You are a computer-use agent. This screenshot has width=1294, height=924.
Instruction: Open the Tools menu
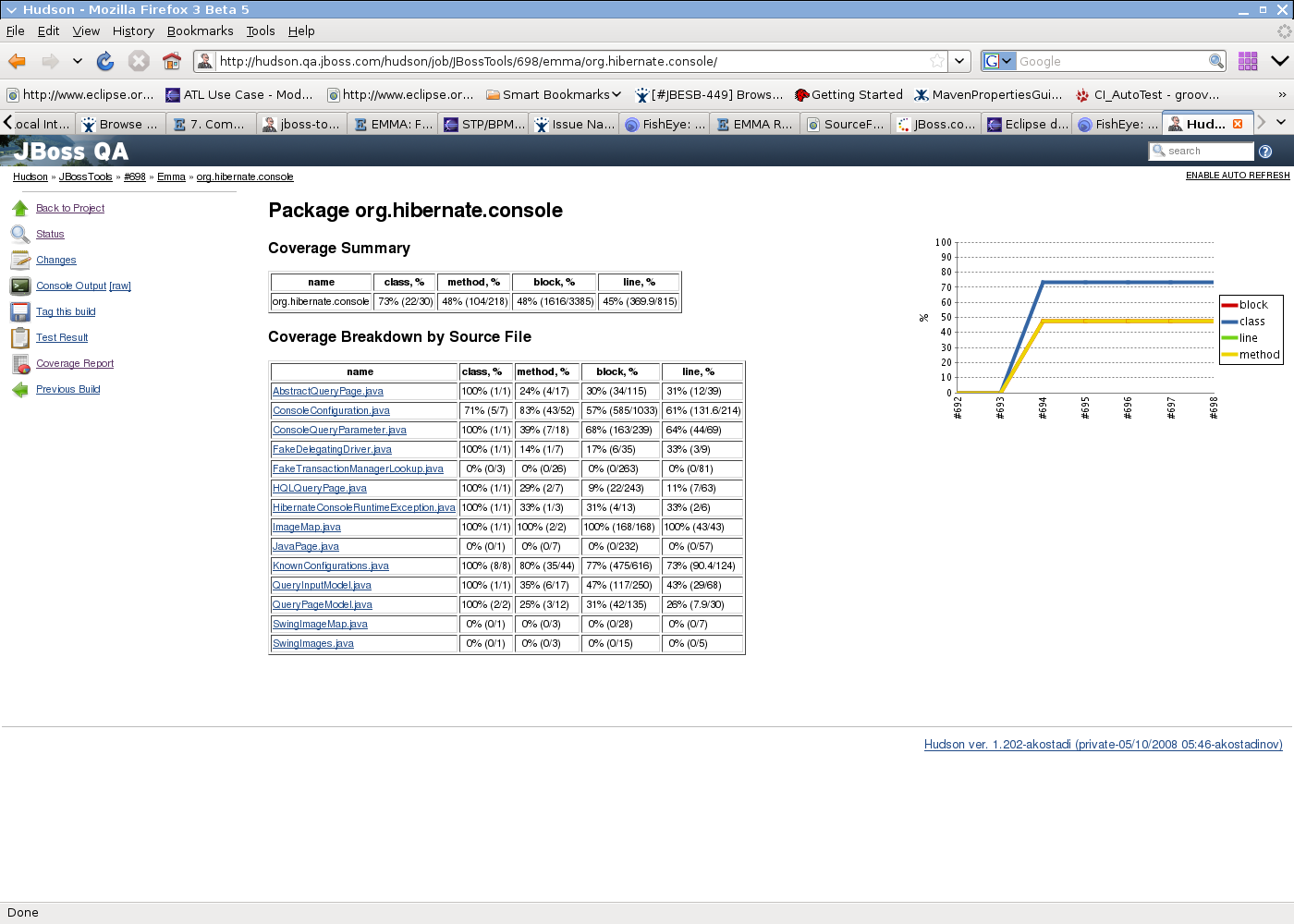261,30
